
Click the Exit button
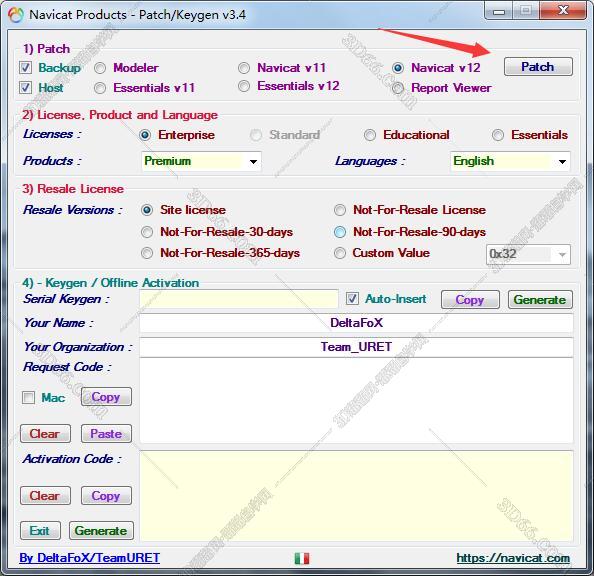40,531
